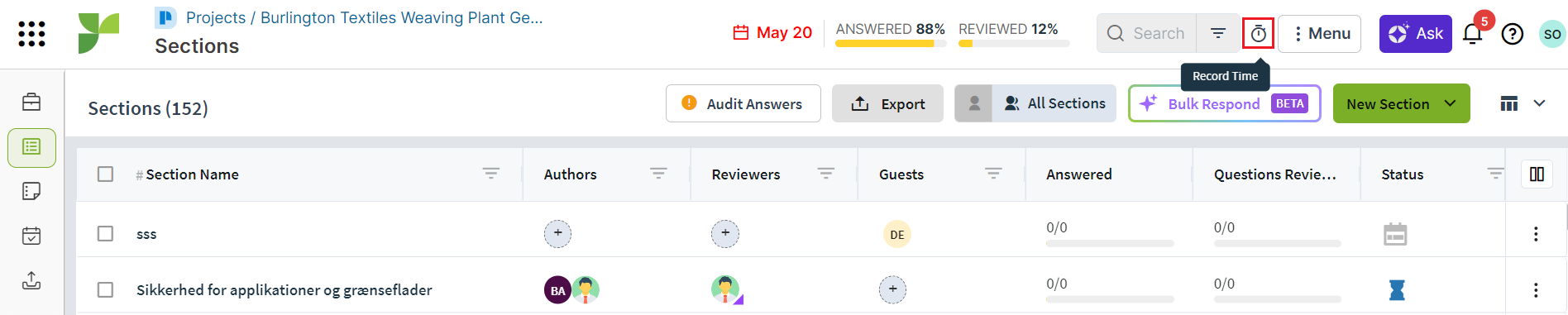Open the help question mark icon

pyautogui.click(x=1513, y=34)
